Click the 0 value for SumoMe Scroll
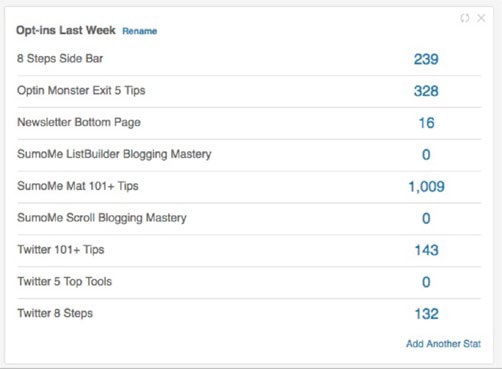This screenshot has width=502, height=369. (x=426, y=218)
